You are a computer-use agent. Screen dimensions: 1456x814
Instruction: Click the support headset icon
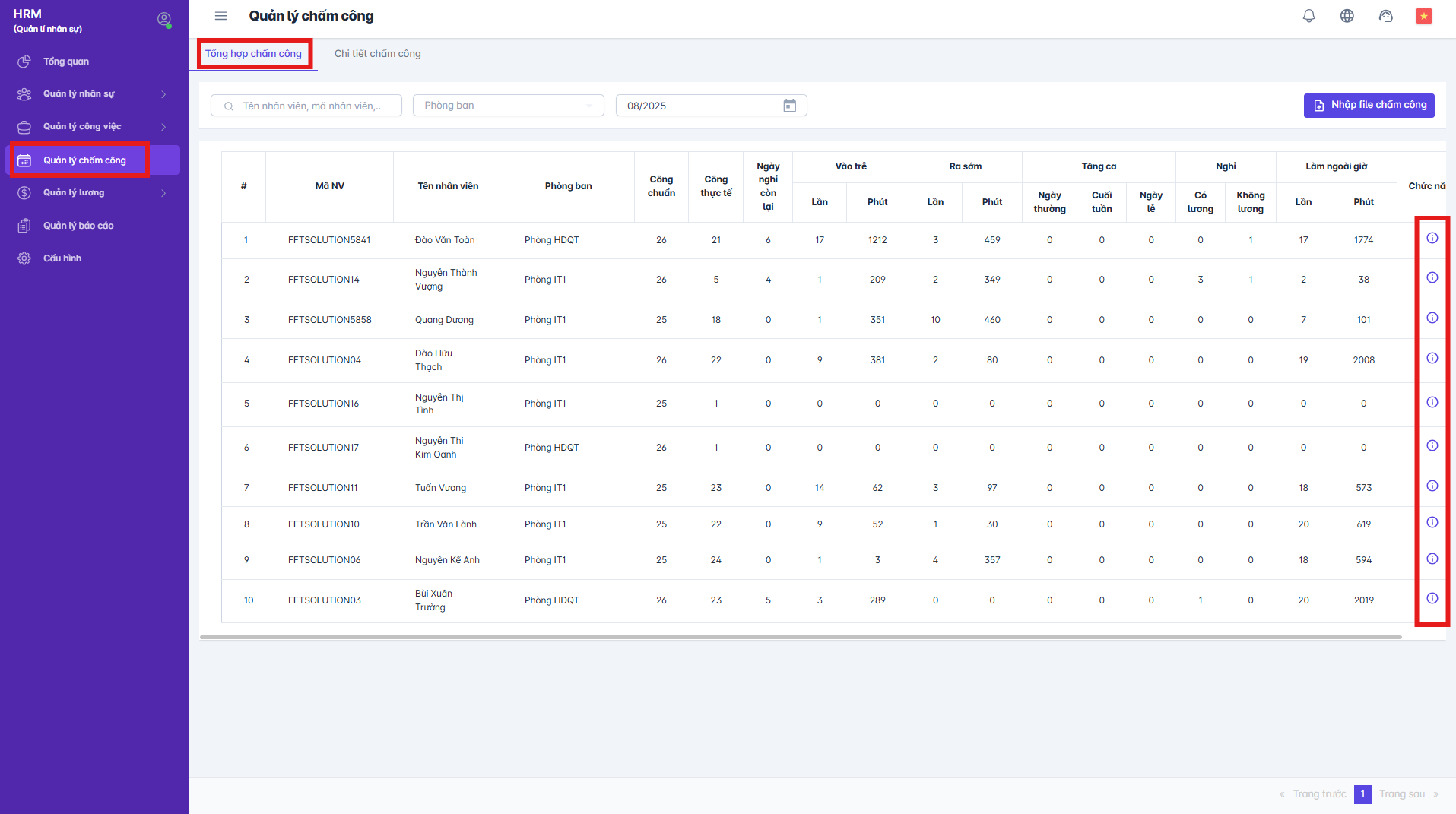(1385, 16)
